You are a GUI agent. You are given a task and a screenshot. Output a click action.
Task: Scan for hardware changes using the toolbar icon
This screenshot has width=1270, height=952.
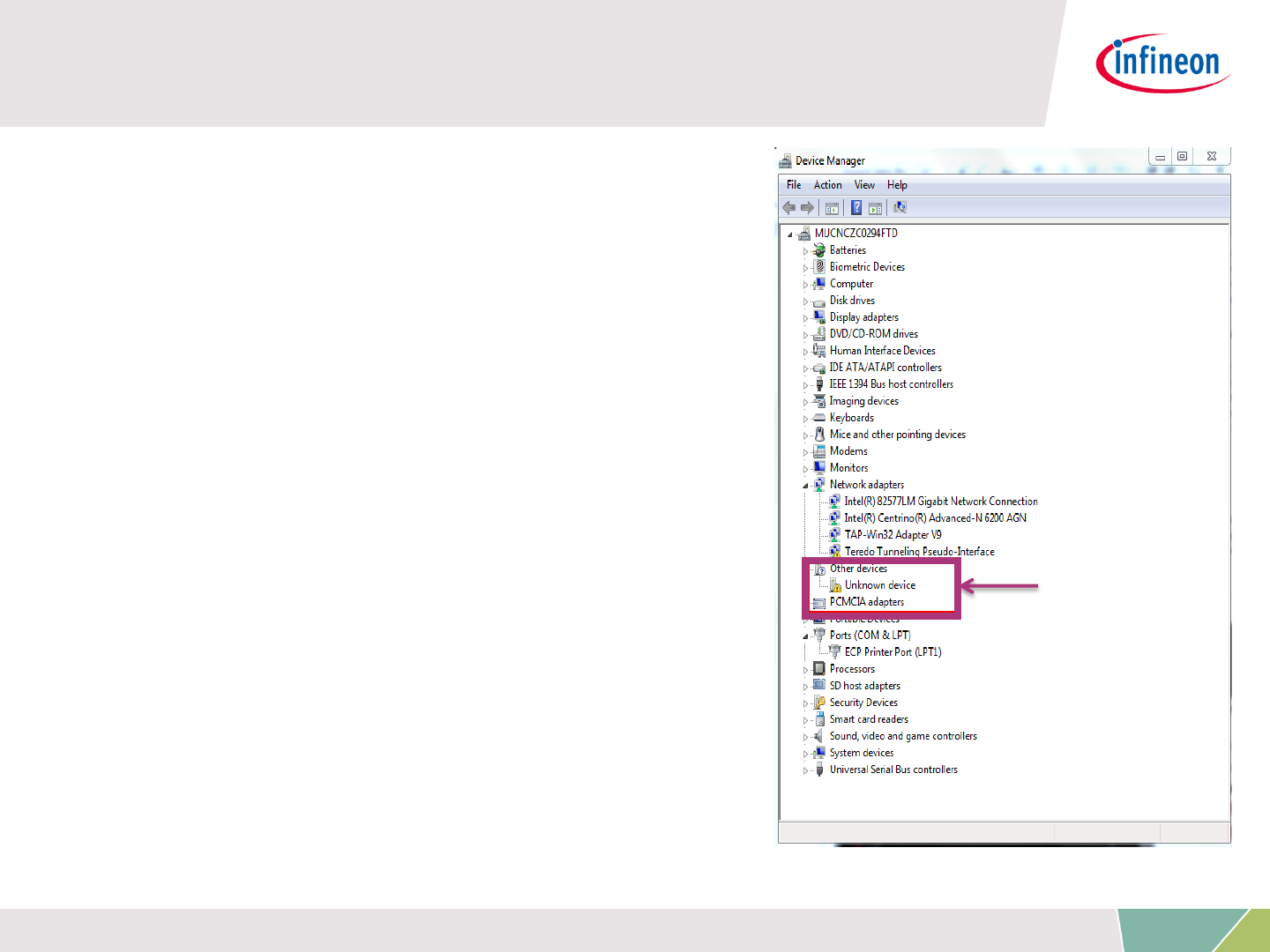click(x=900, y=208)
